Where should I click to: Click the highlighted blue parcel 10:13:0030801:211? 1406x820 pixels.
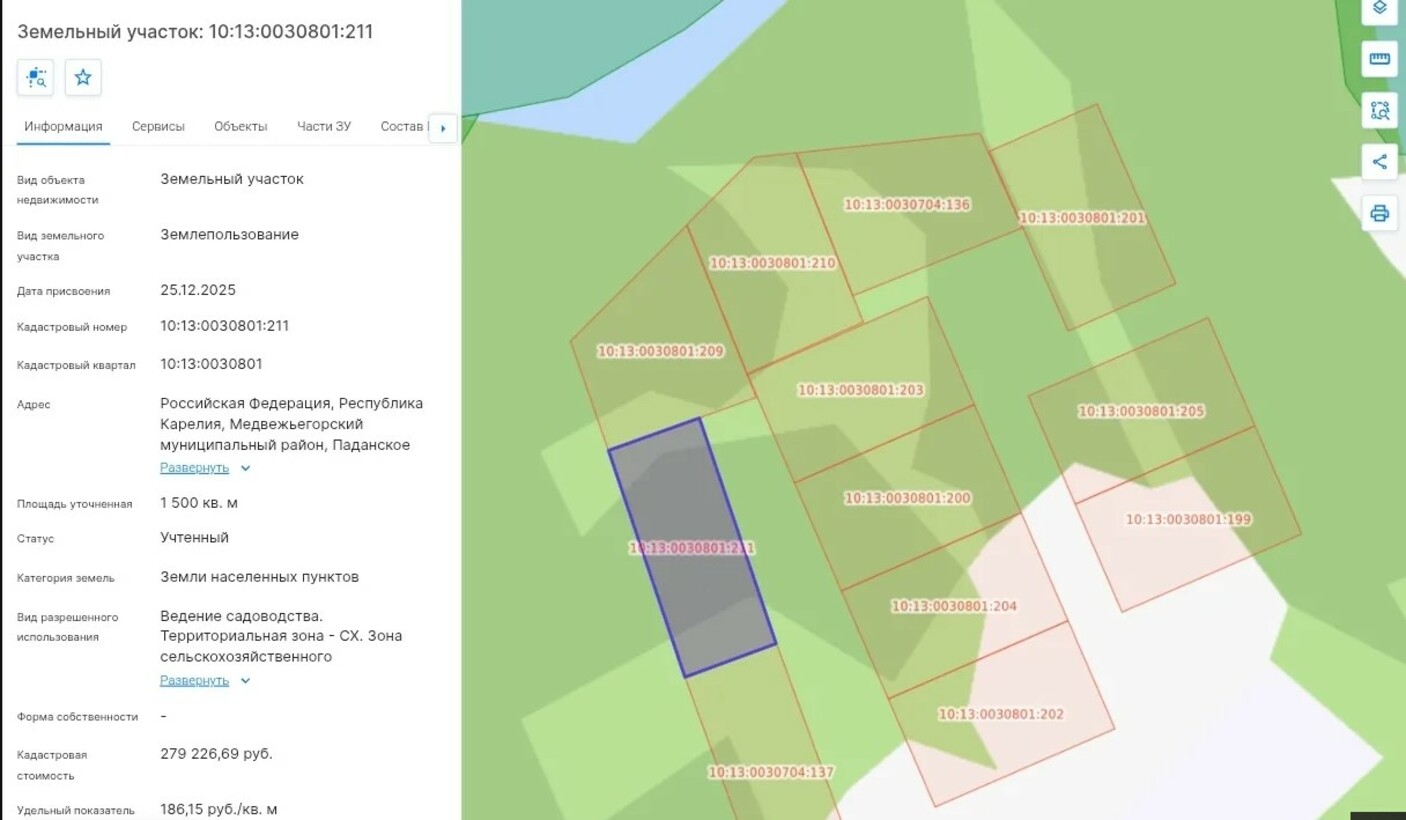coord(692,548)
